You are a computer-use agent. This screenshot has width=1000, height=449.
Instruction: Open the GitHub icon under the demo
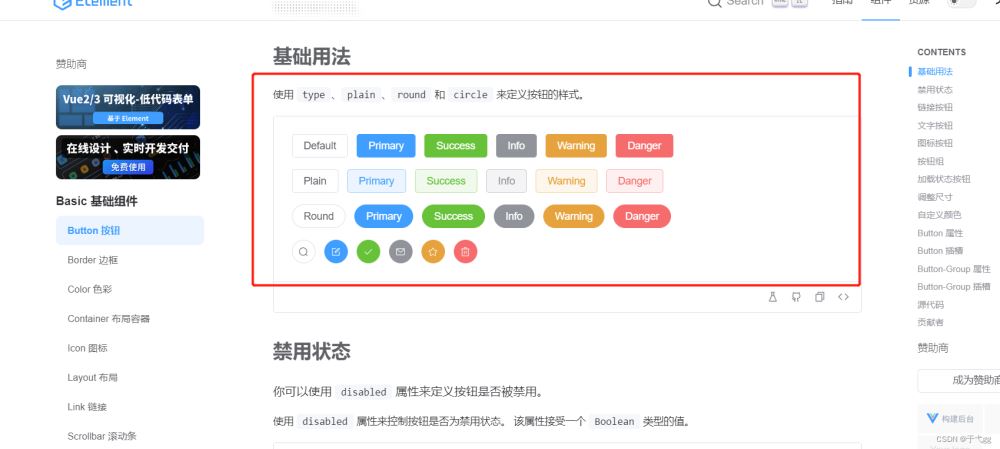[x=796, y=297]
